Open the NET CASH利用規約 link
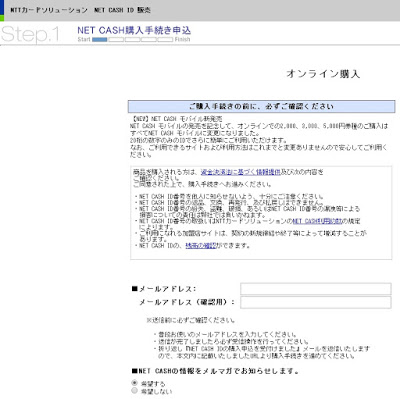Viewport: 400px width, 399px height. click(x=317, y=221)
